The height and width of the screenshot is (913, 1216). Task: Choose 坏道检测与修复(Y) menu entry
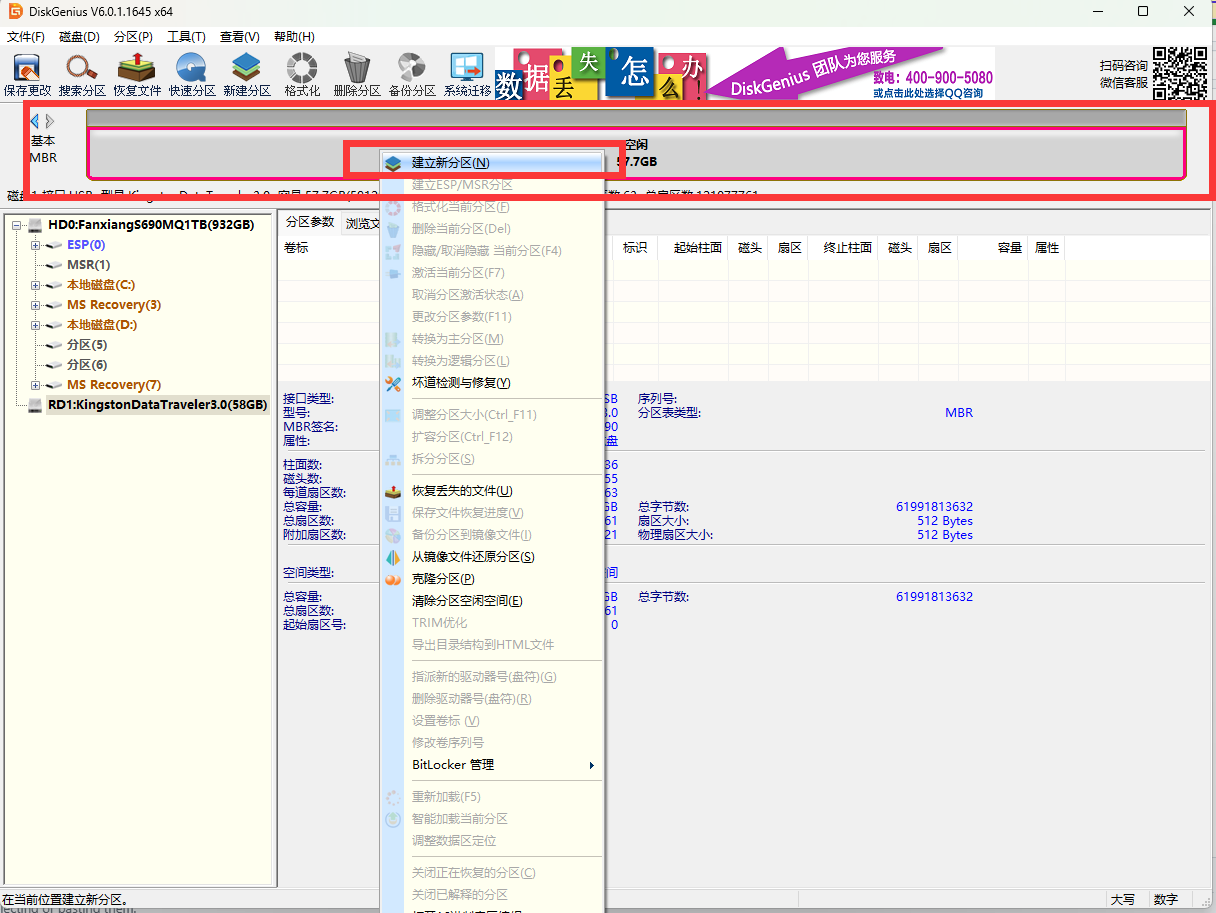[x=493, y=383]
